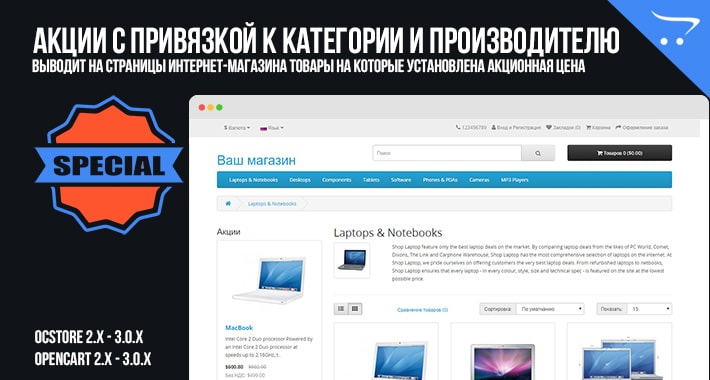Click the MacBook image in Акции block

click(269, 279)
